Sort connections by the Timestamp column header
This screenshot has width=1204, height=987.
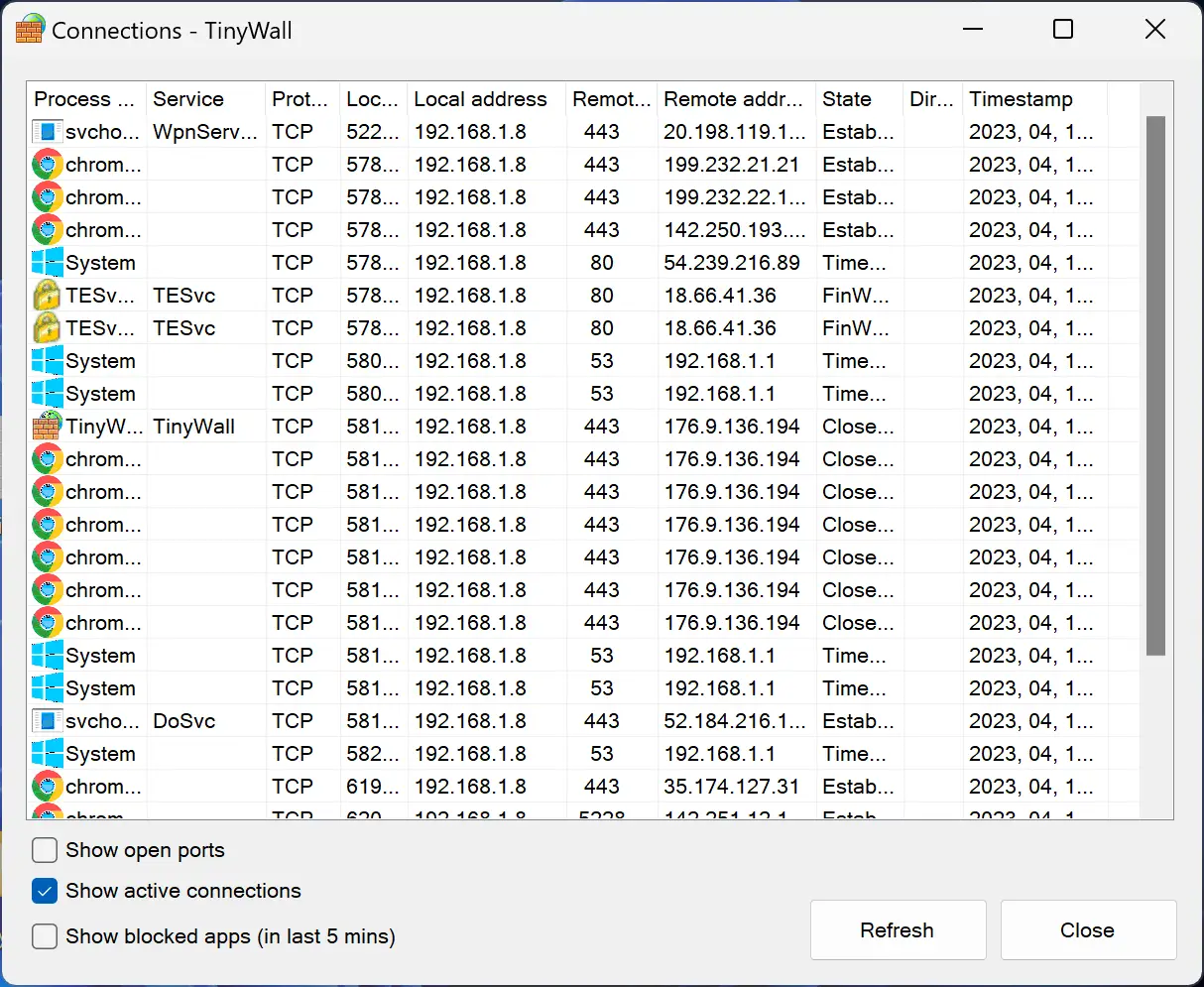point(1022,98)
